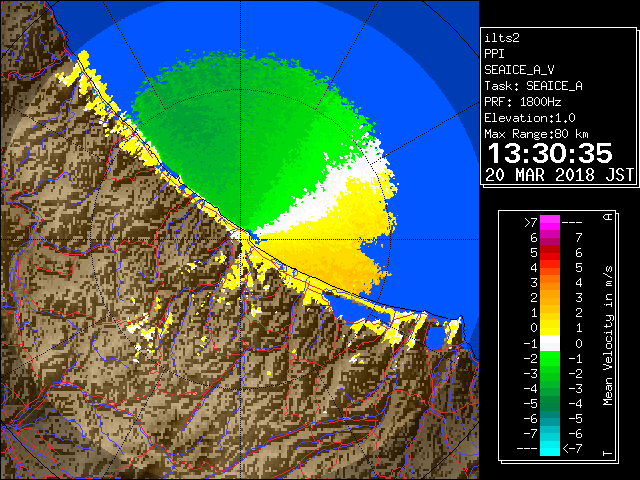
Task: Pick the magenta top swatch of velocity scale
Action: pyautogui.click(x=550, y=222)
